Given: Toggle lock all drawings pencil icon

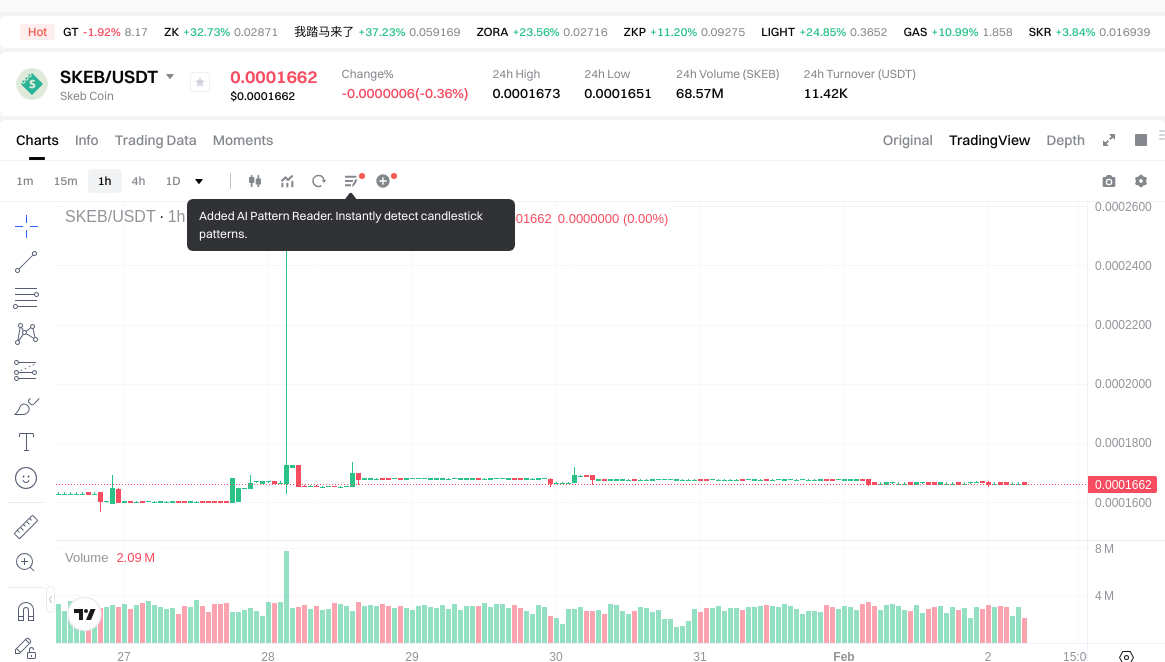Looking at the screenshot, I should point(26,647).
